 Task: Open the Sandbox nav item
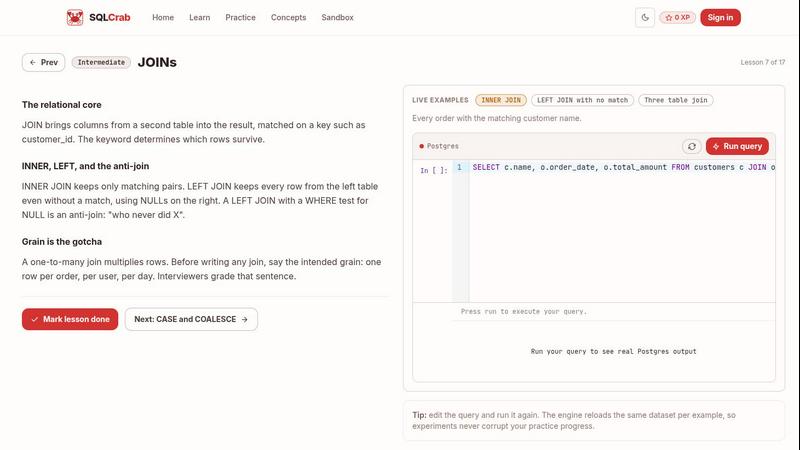point(337,17)
